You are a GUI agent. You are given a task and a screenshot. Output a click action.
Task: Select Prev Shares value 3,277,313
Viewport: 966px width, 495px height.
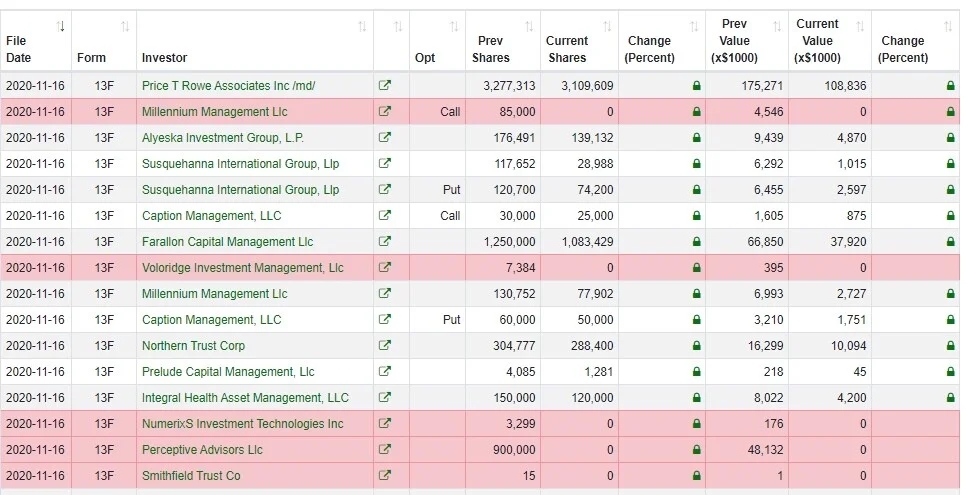tap(509, 86)
